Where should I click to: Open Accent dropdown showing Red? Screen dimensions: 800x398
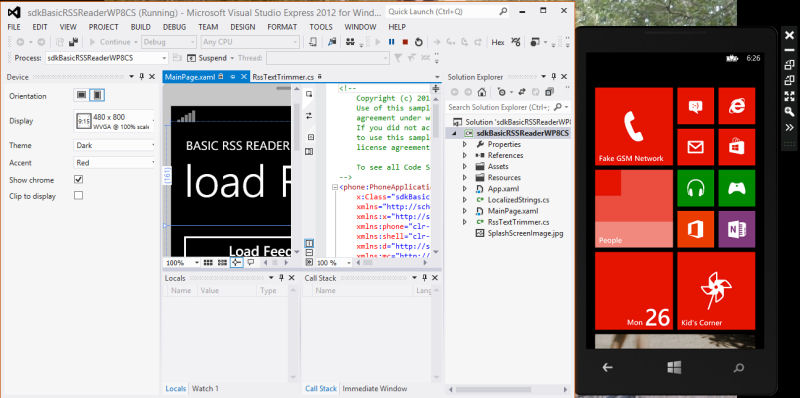click(114, 163)
